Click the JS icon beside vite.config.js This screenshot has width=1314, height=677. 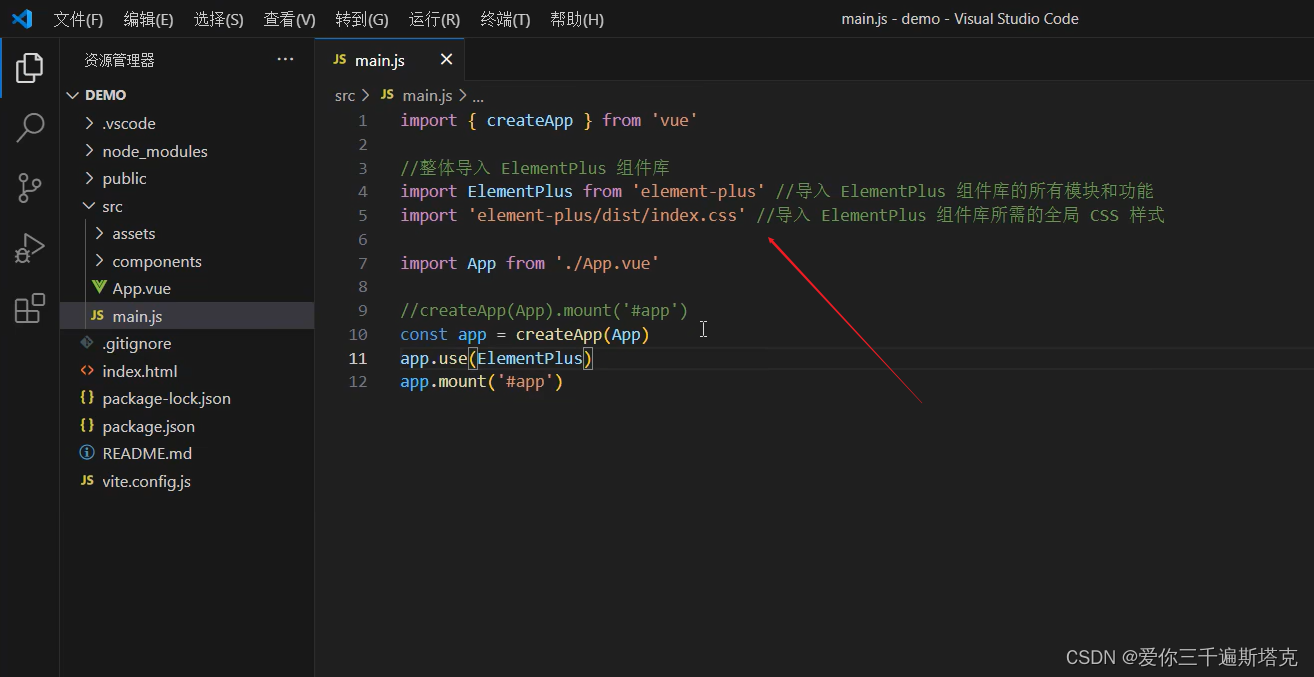[x=87, y=481]
